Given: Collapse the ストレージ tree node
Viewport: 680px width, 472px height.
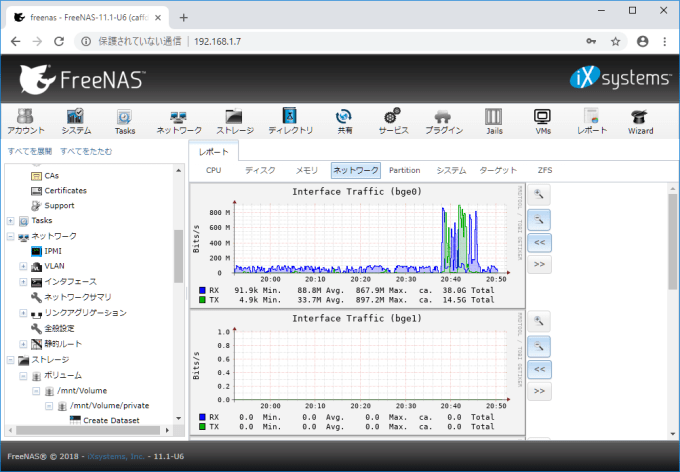Looking at the screenshot, I should click(10, 359).
